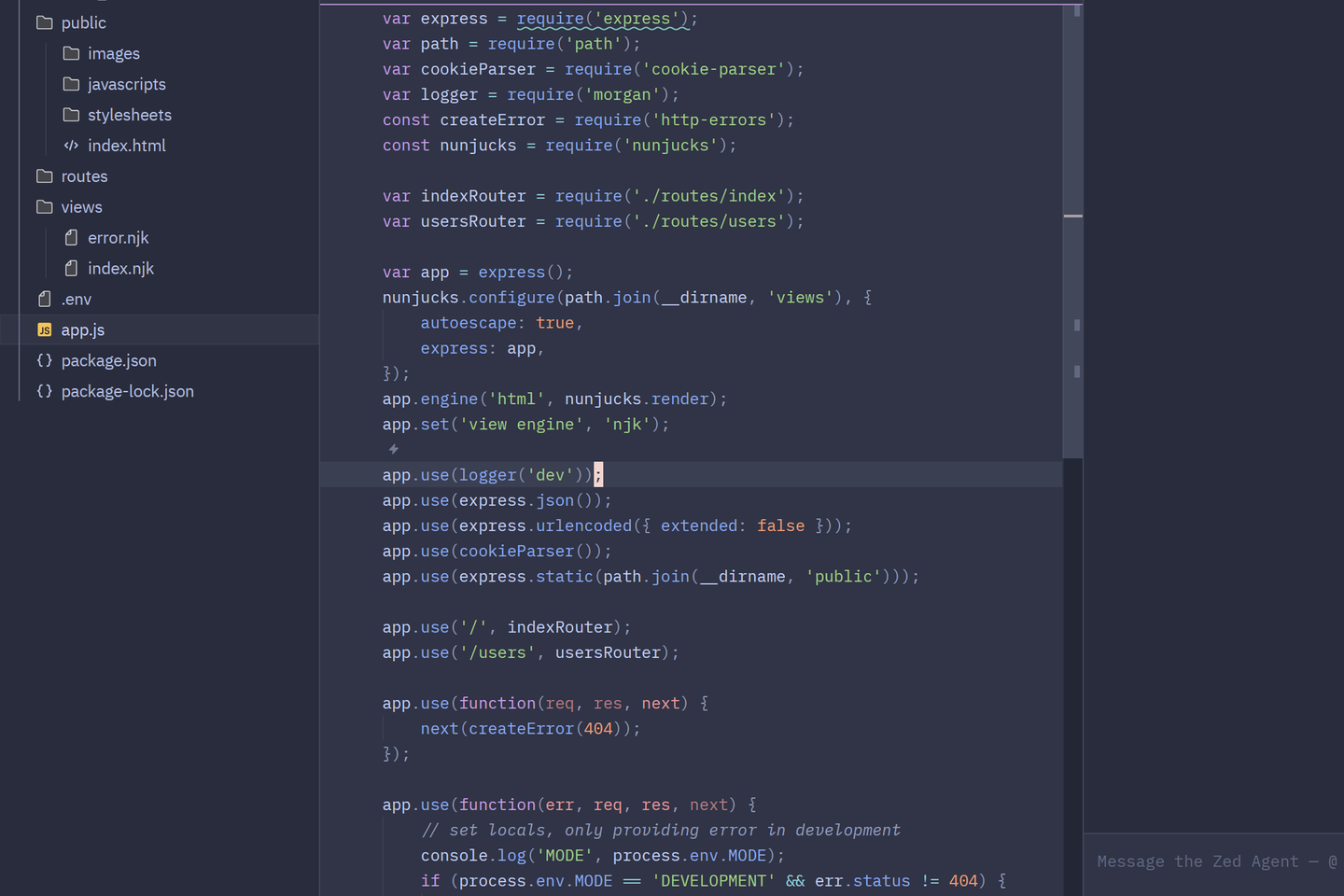Click the 'nunjucks' string in the require line

pos(670,146)
